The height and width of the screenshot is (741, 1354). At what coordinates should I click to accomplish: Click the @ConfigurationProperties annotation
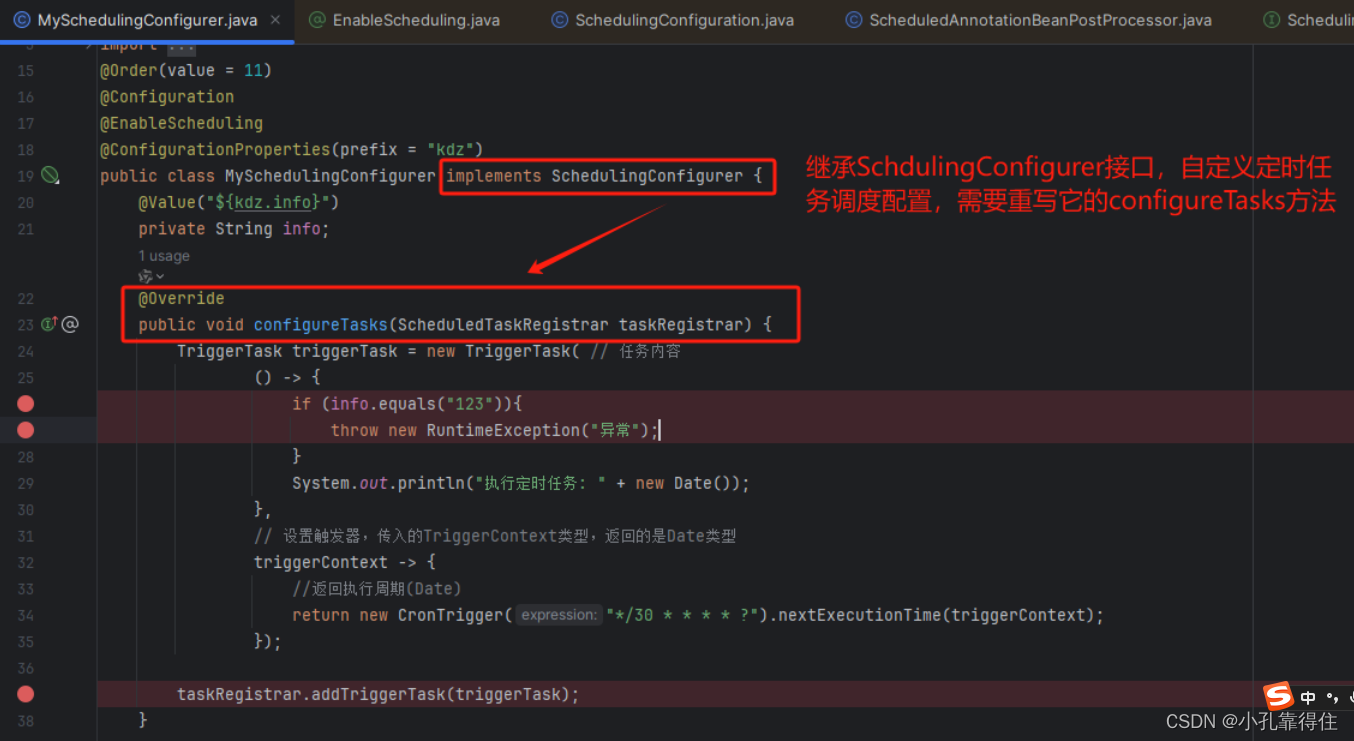tap(215, 149)
